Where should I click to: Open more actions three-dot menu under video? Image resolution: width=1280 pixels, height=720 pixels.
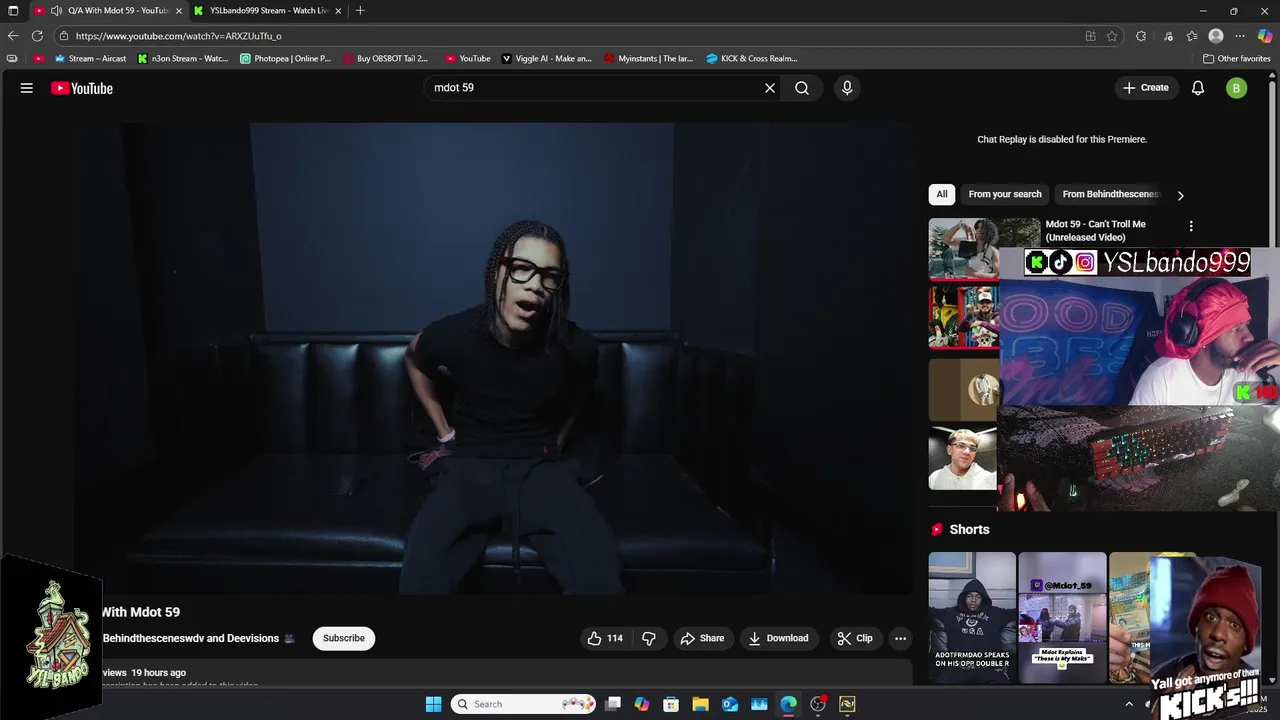coord(900,638)
